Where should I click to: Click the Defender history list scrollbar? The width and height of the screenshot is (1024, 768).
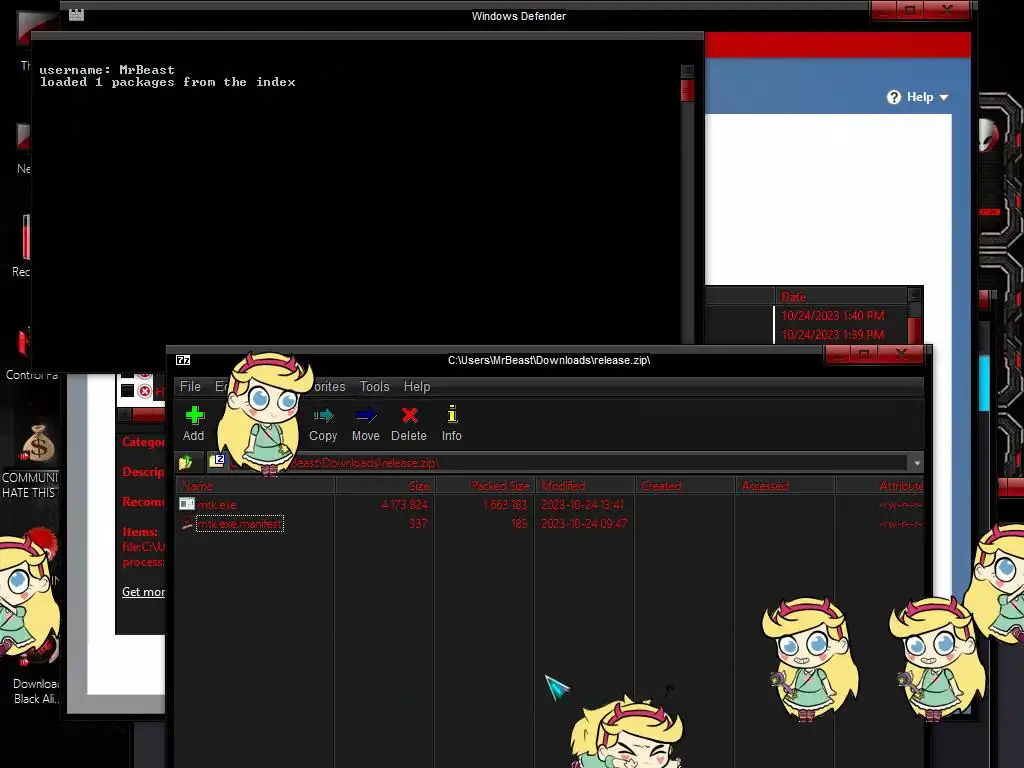pos(915,315)
